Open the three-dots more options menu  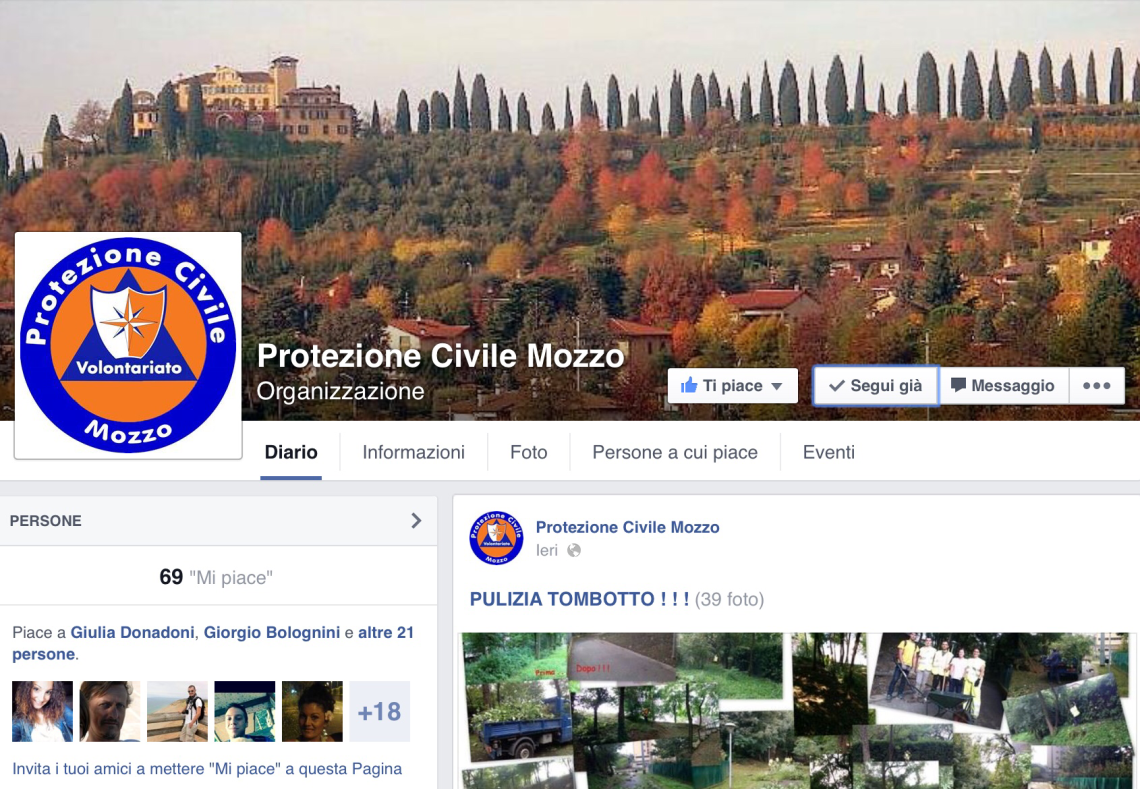[1096, 385]
